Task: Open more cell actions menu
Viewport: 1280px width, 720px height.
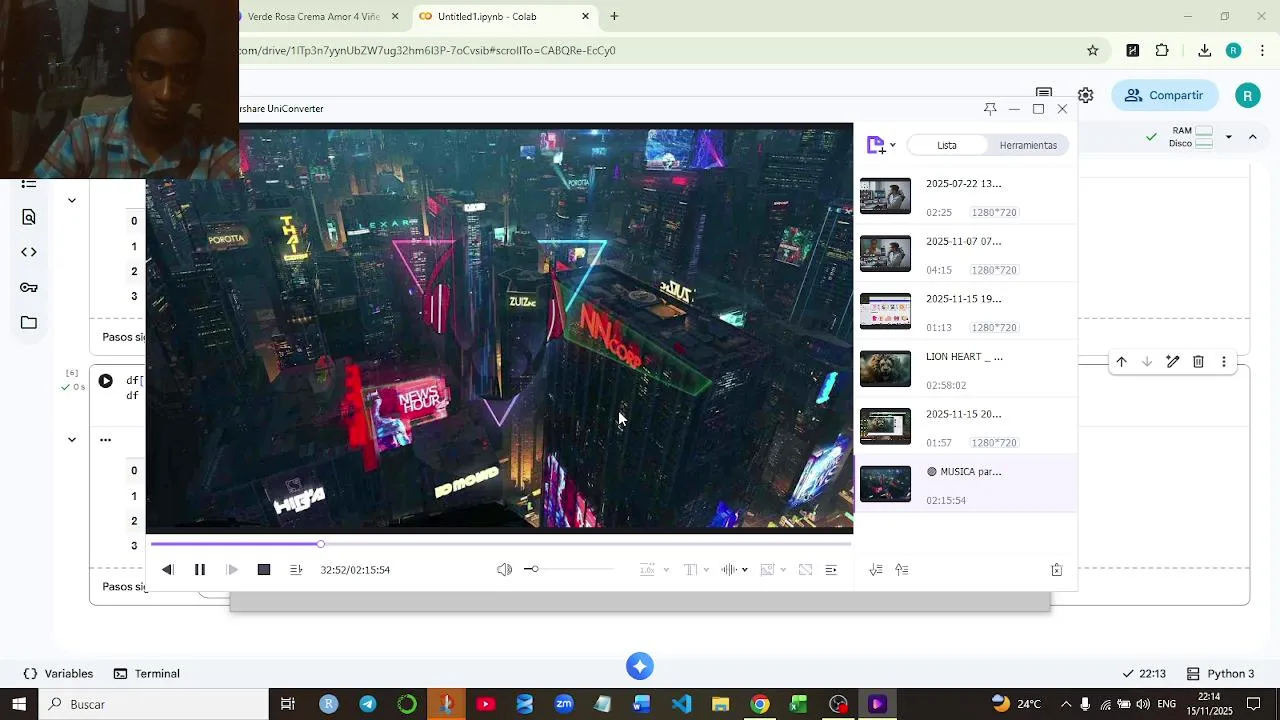Action: (1224, 362)
